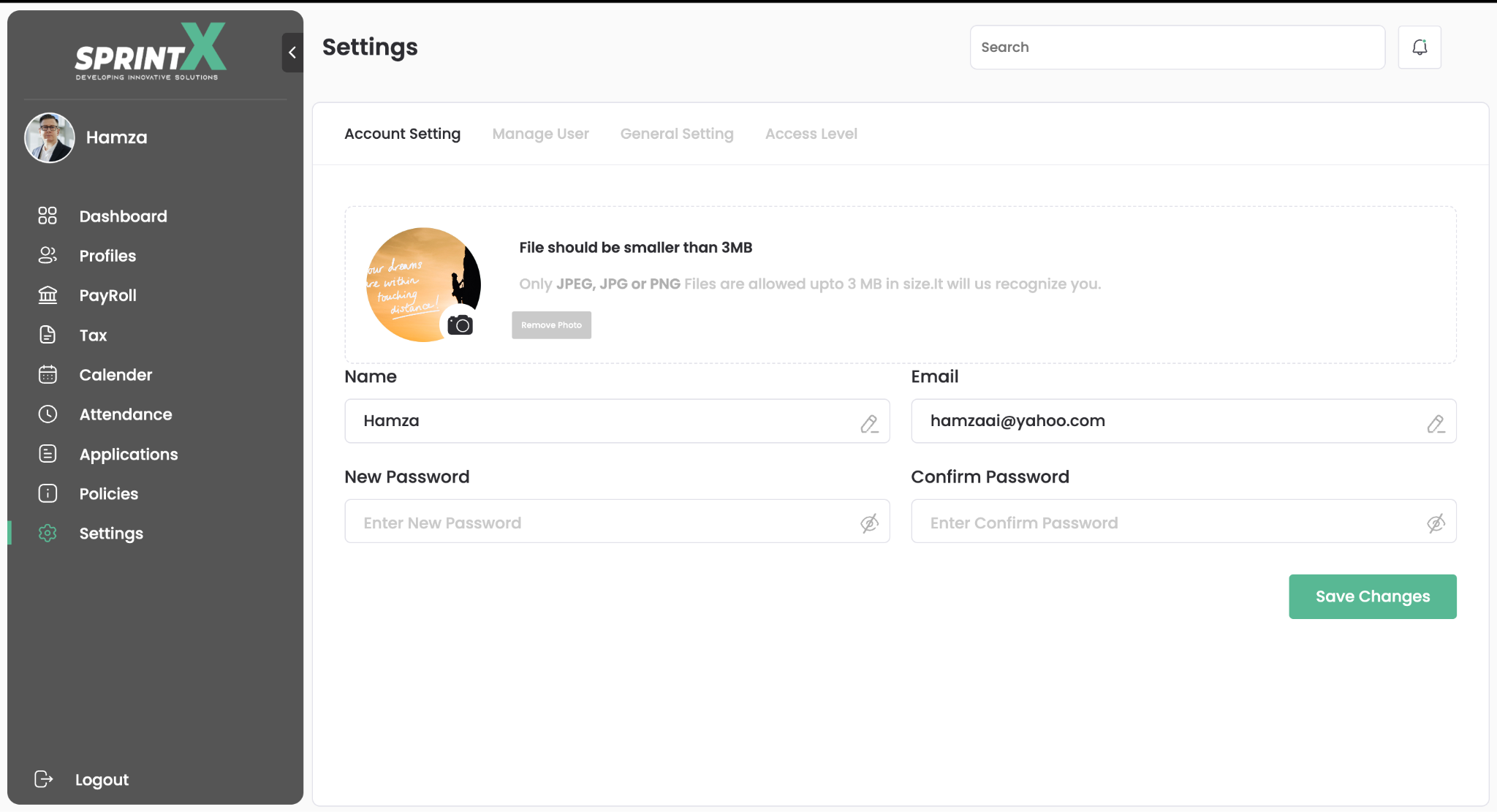Screen dimensions: 1497x812
Task: Click the Calender icon in sidebar
Action: (x=48, y=374)
